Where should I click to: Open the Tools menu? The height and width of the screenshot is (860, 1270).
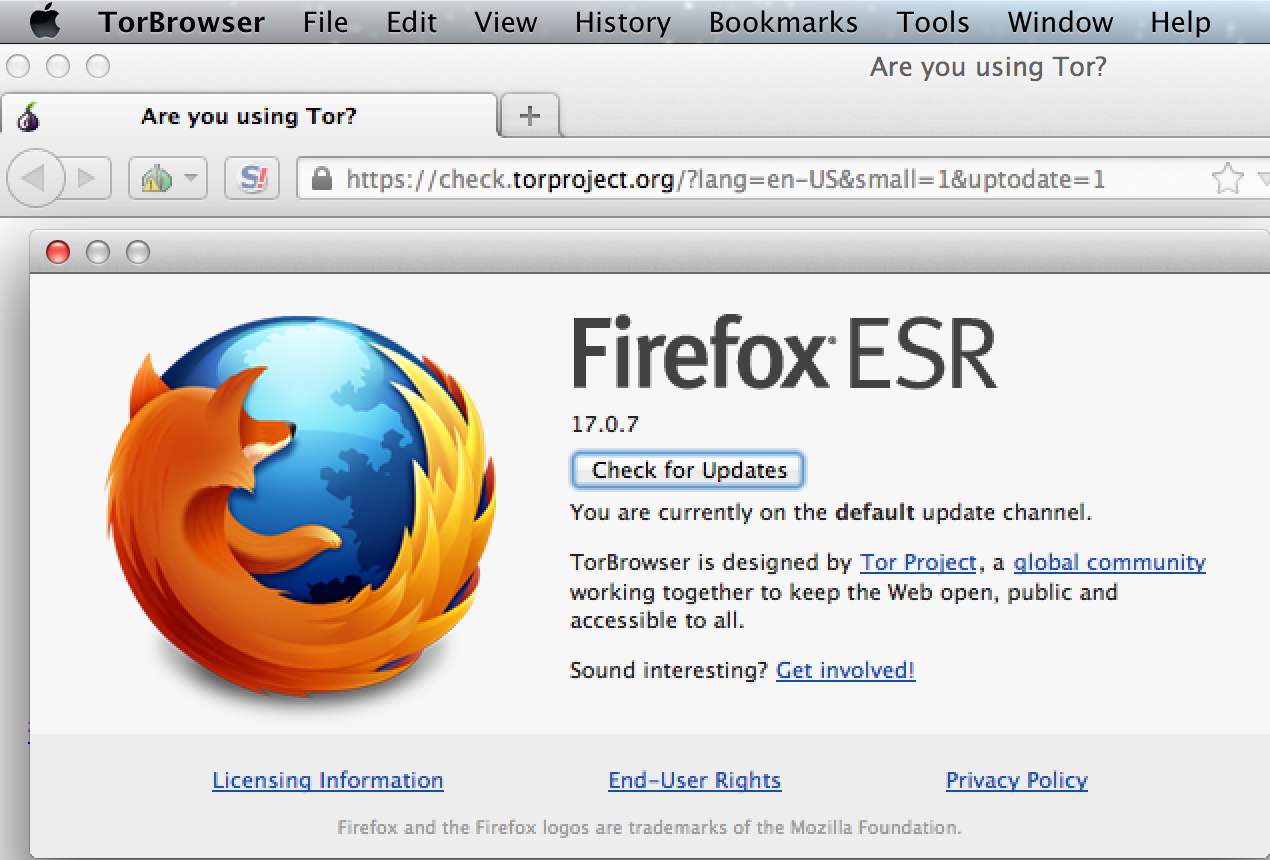933,22
